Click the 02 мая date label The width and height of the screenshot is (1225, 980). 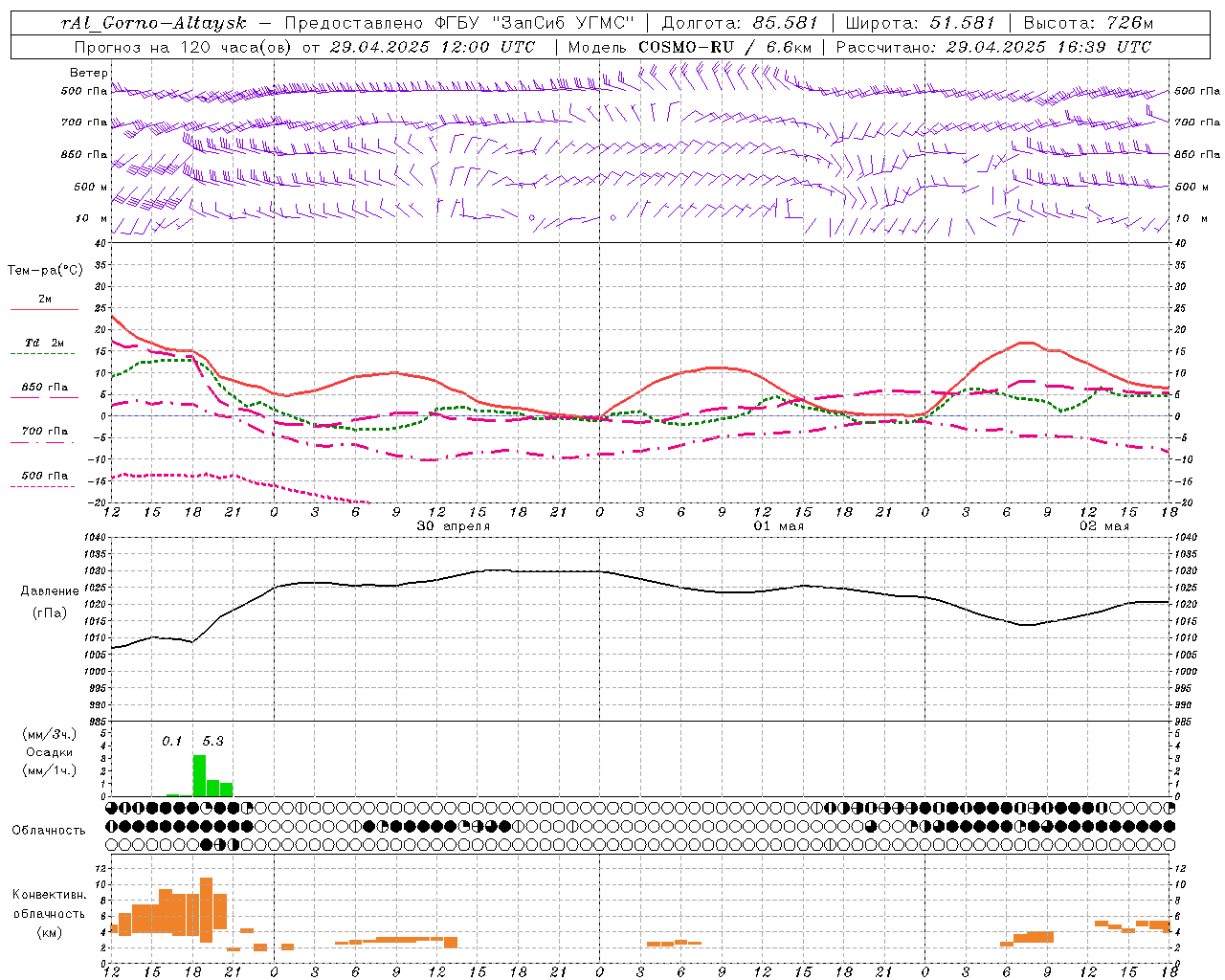1104,526
